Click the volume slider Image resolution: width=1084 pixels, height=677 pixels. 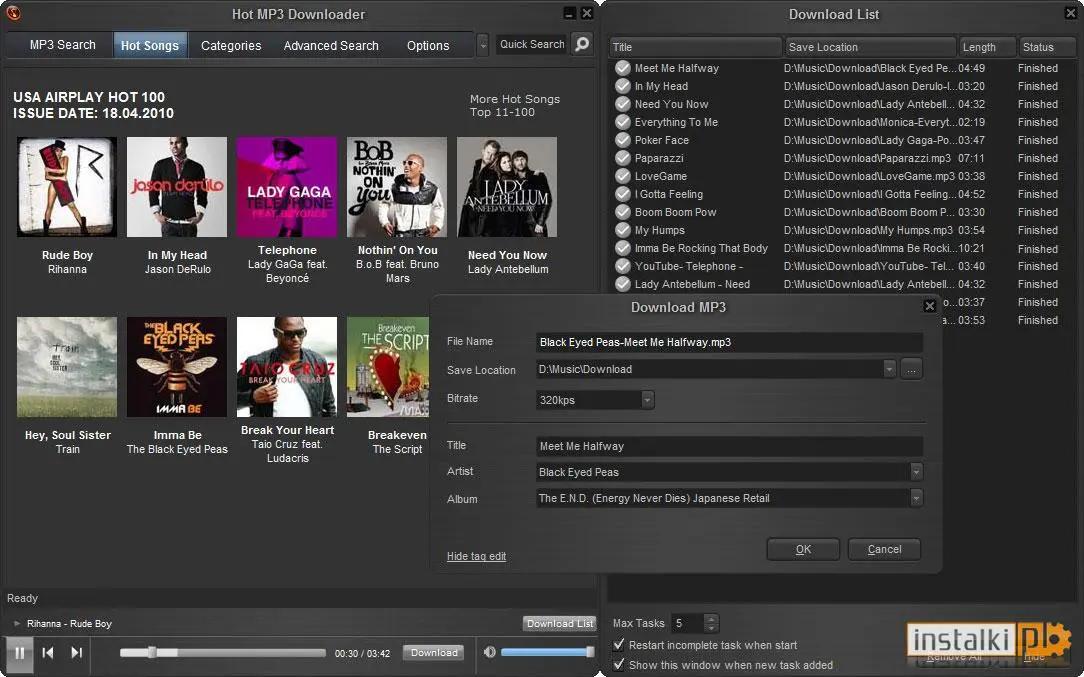(x=547, y=652)
